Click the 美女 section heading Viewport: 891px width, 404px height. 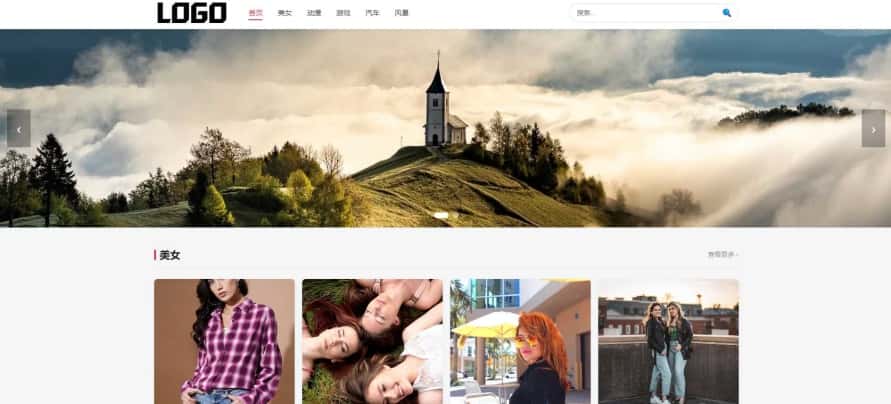[x=170, y=255]
